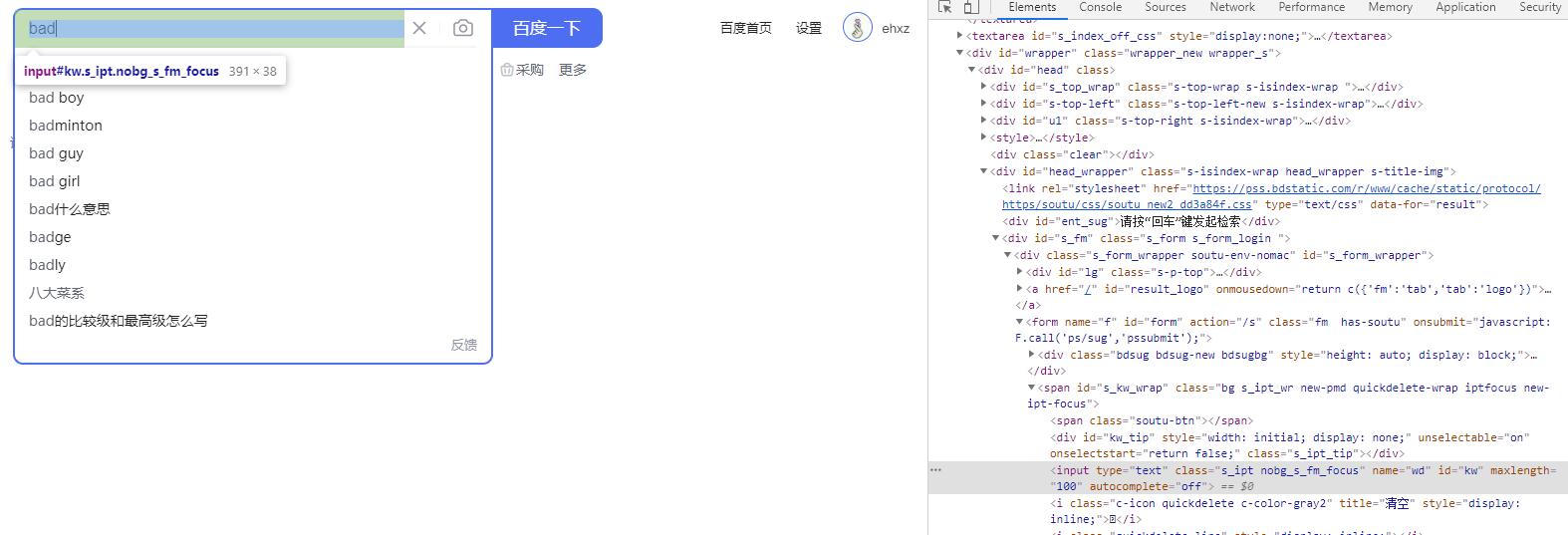Switch to the Network tab in DevTools

(x=1232, y=7)
